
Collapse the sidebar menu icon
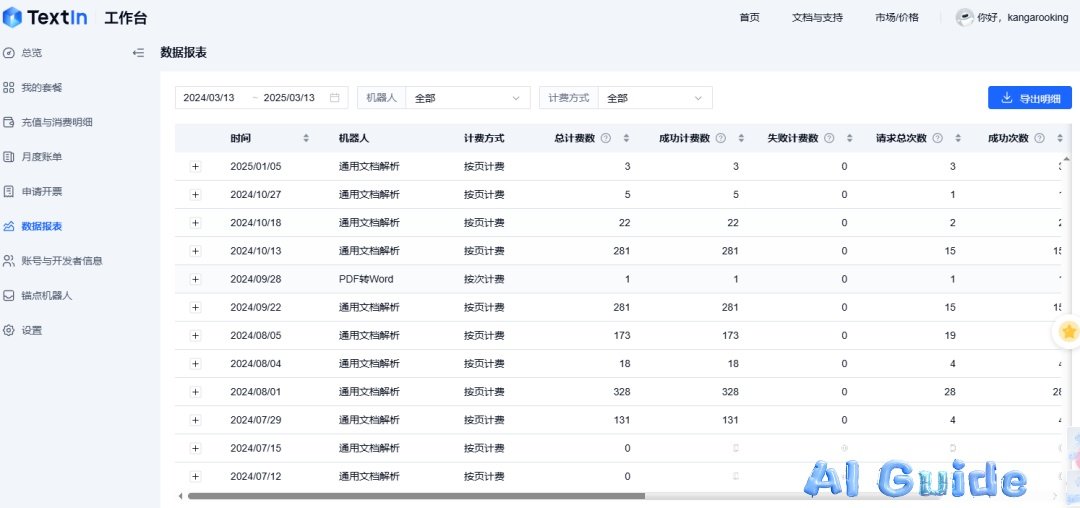click(x=138, y=53)
